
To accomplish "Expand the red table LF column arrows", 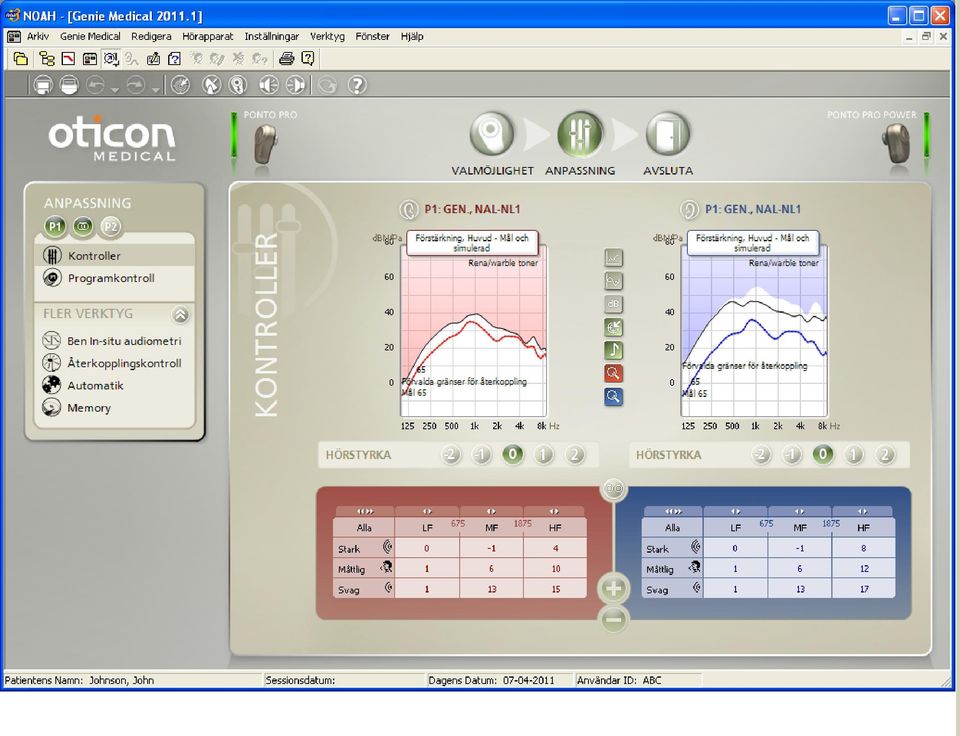I will (x=427, y=511).
